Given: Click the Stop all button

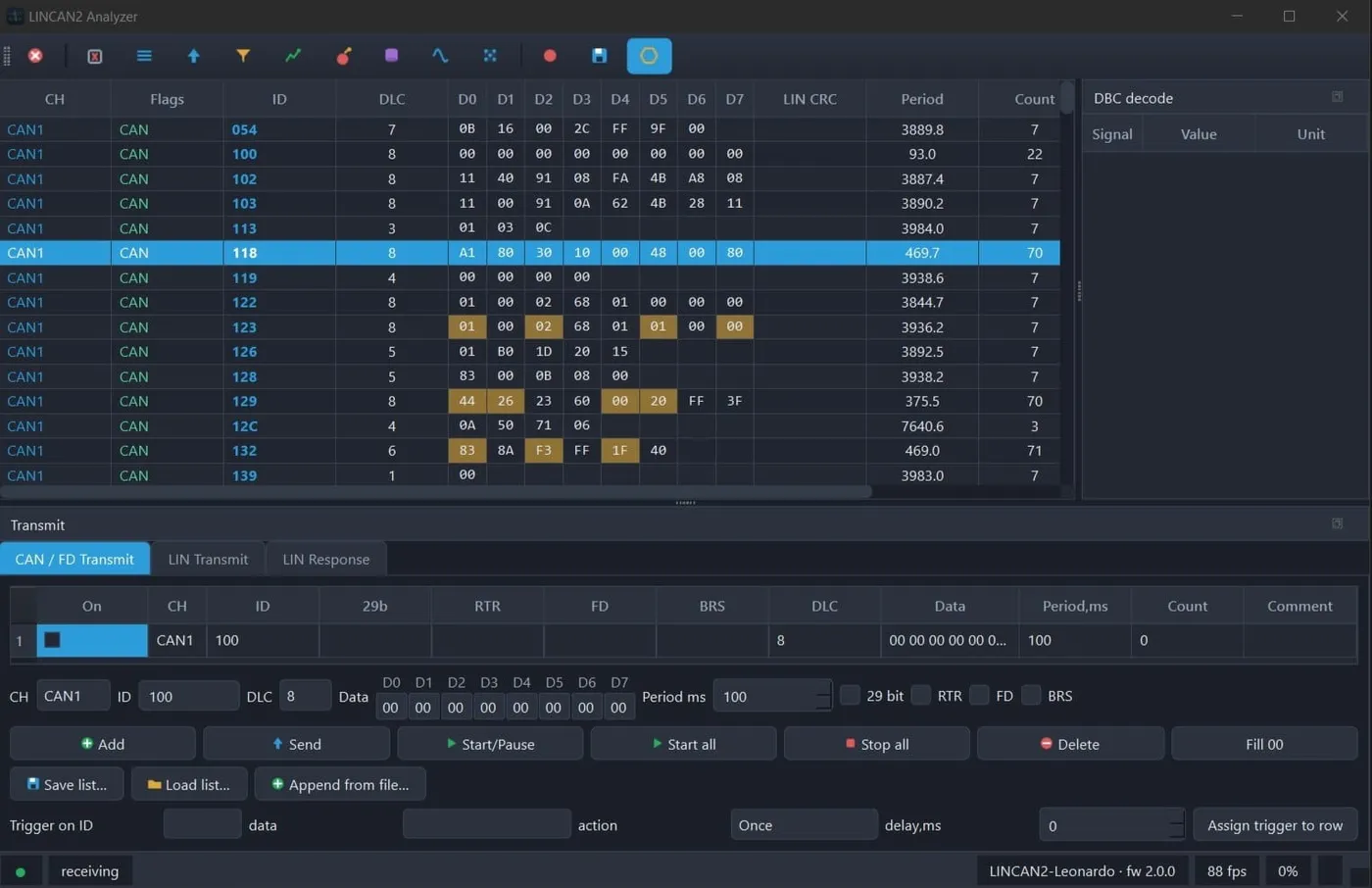Looking at the screenshot, I should pyautogui.click(x=877, y=744).
